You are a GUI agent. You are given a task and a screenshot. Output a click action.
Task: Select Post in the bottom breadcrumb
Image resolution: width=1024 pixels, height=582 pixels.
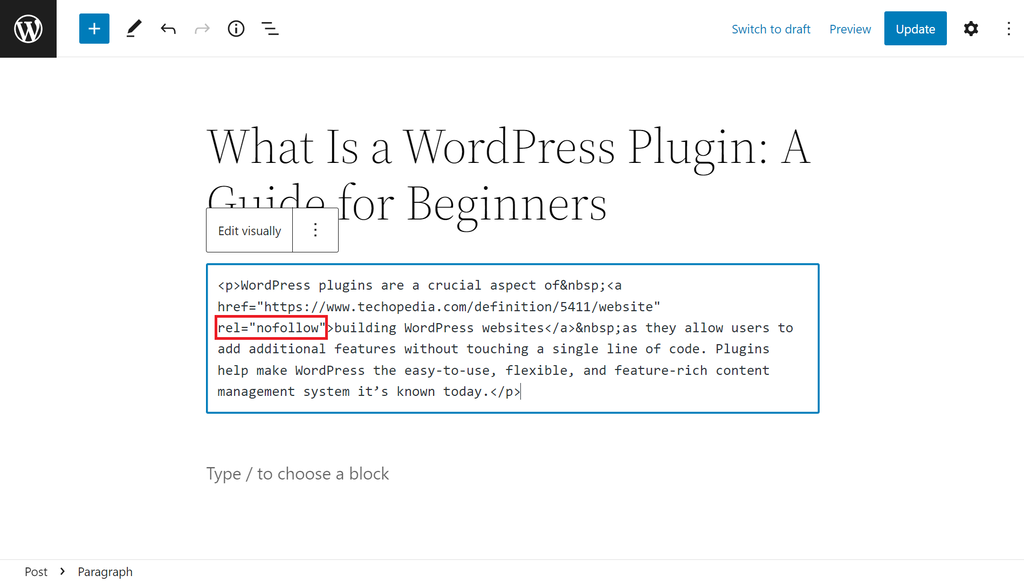click(x=36, y=571)
